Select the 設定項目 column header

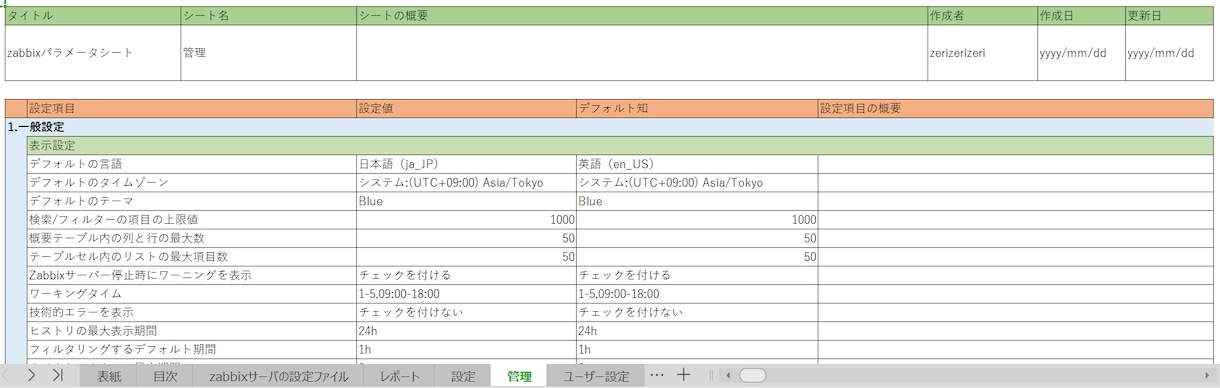coord(191,108)
